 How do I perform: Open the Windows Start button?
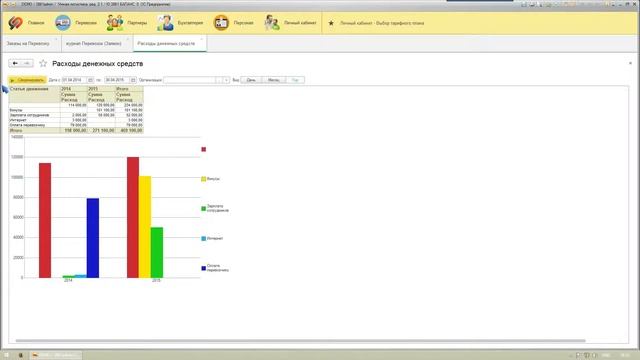[x=6, y=355]
